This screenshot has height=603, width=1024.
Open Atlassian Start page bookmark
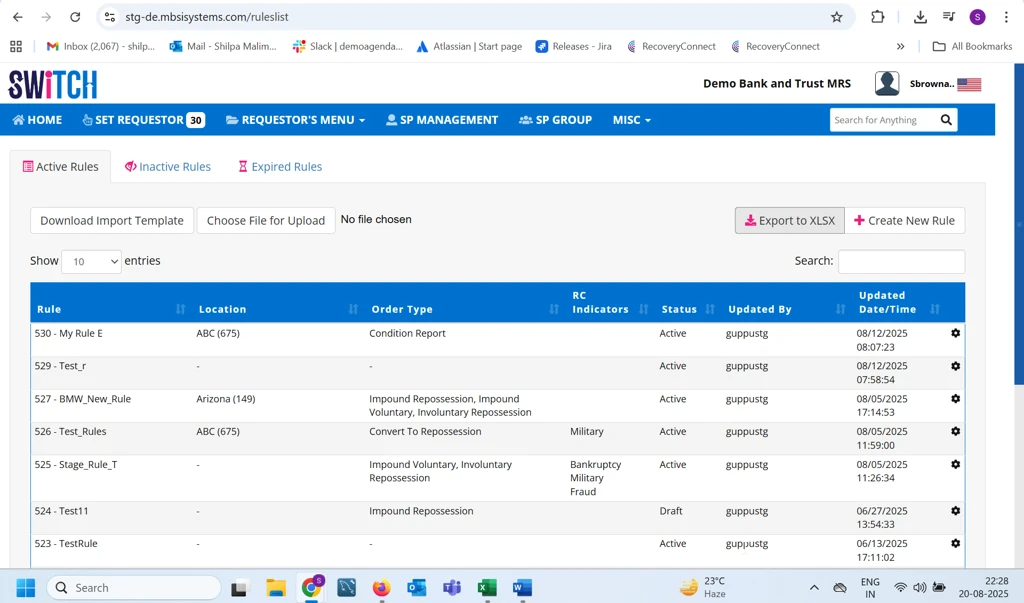469,46
